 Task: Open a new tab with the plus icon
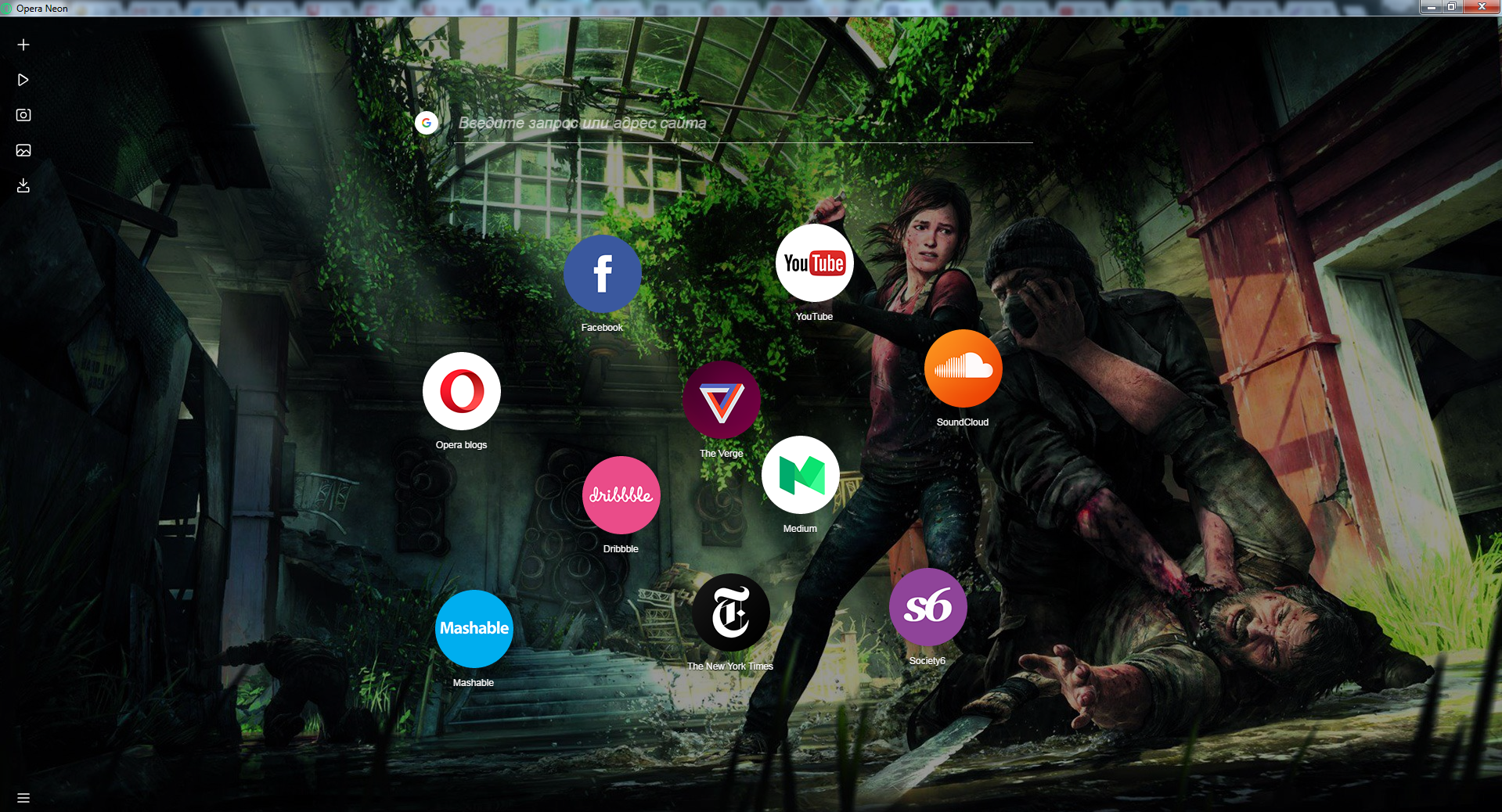click(x=23, y=45)
